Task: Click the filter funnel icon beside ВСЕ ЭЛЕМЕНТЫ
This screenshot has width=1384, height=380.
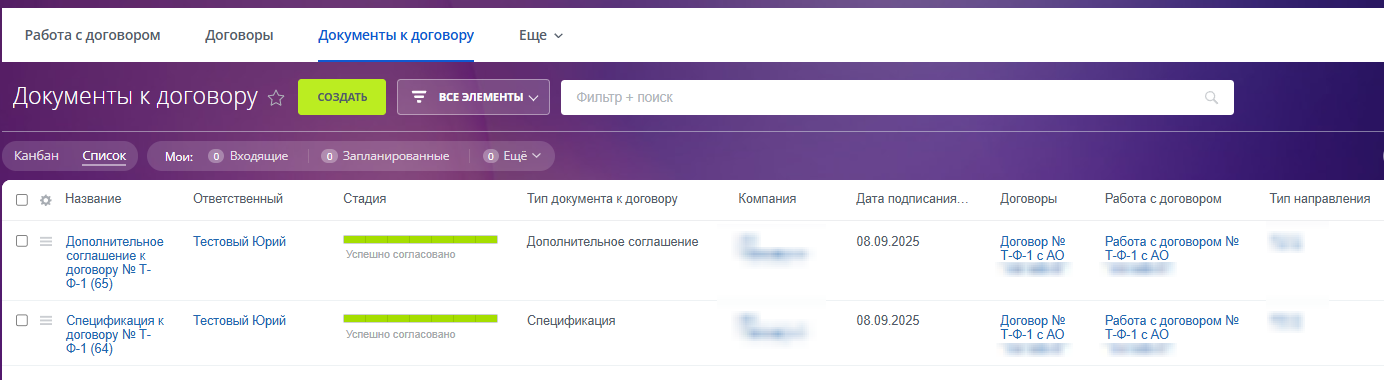Action: click(419, 97)
